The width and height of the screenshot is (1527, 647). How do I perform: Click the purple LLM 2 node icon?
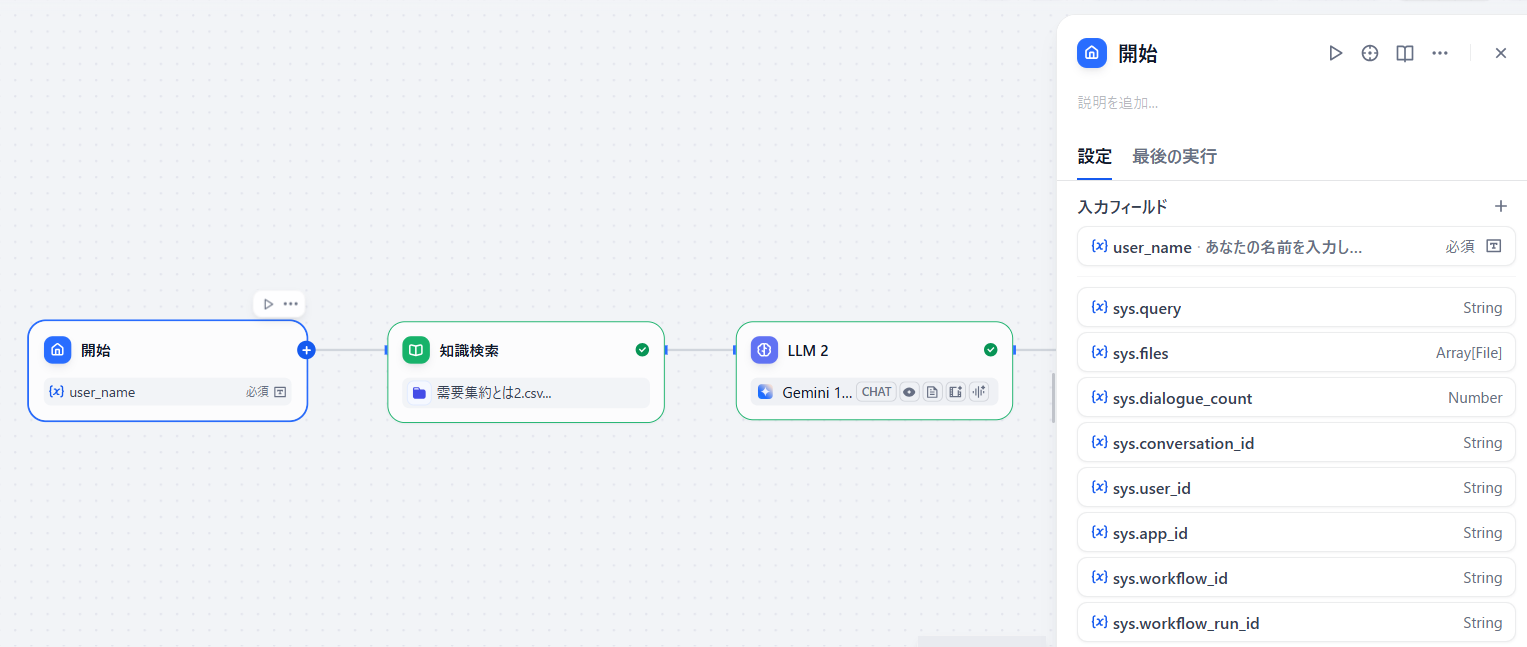point(764,350)
